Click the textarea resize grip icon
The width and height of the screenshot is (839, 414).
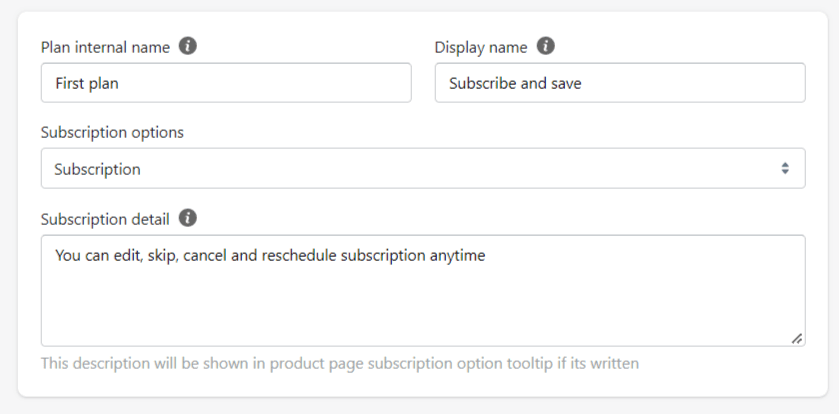pyautogui.click(x=796, y=338)
